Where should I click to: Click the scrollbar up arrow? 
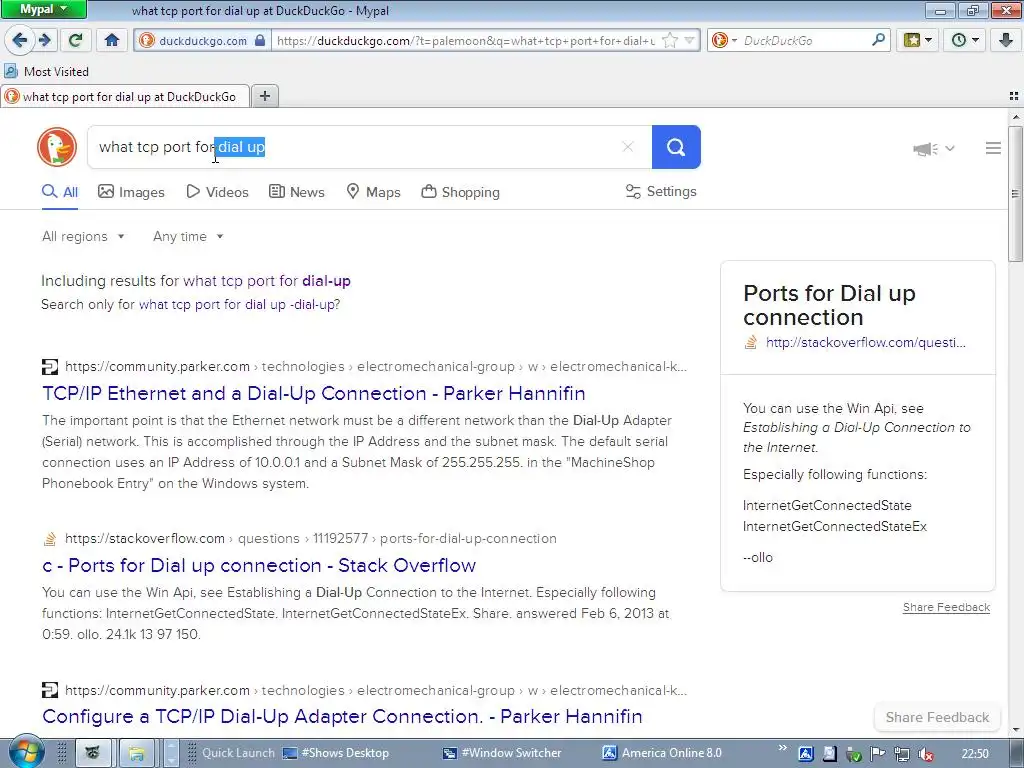point(1016,117)
